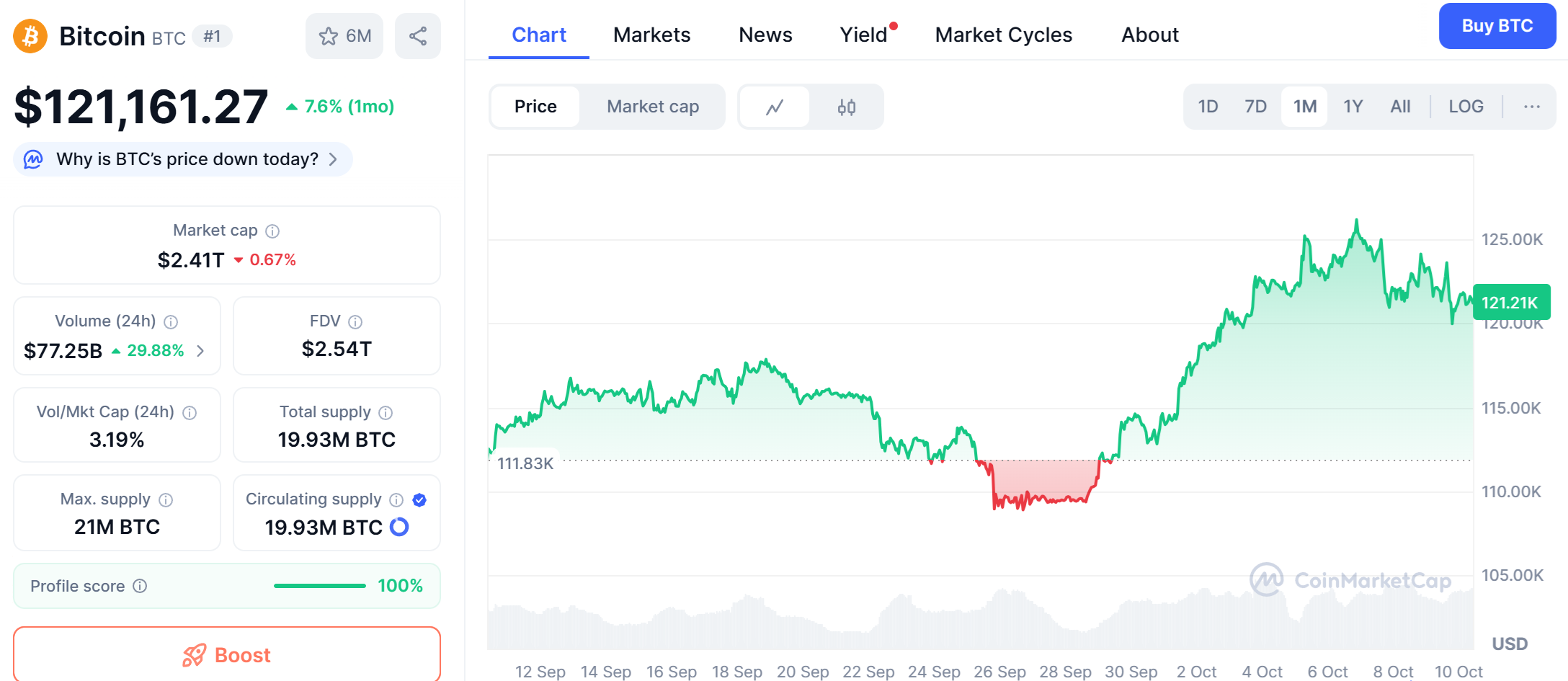Click the Profile score progress bar

[x=319, y=586]
